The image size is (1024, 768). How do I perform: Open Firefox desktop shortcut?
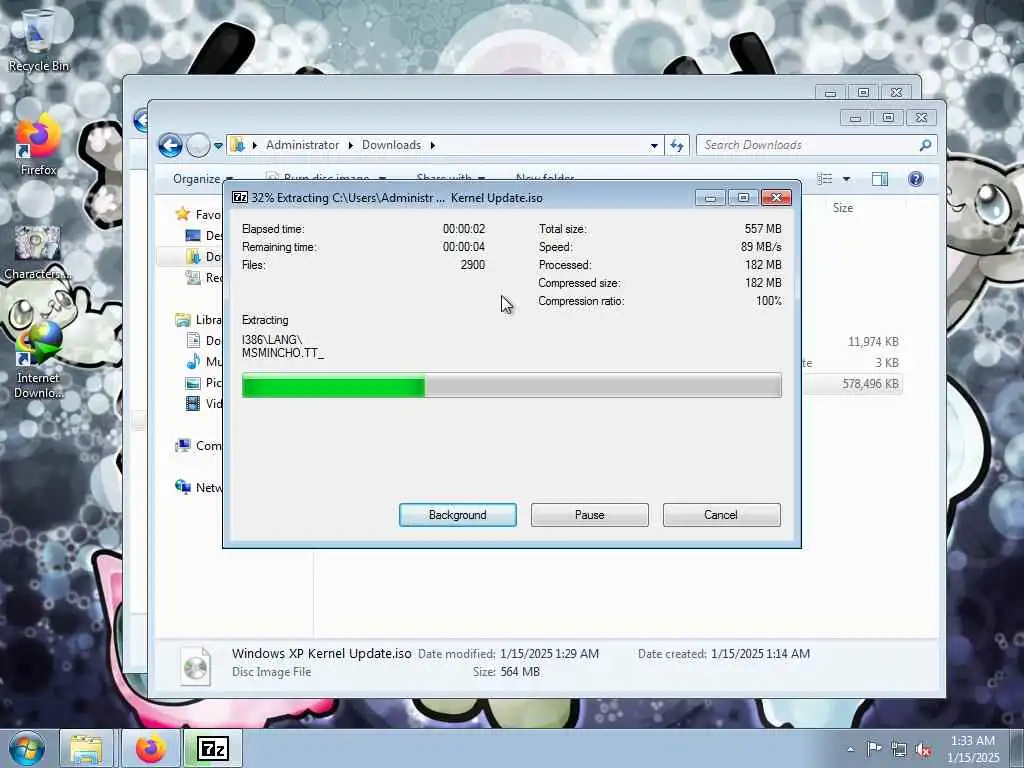click(x=38, y=145)
